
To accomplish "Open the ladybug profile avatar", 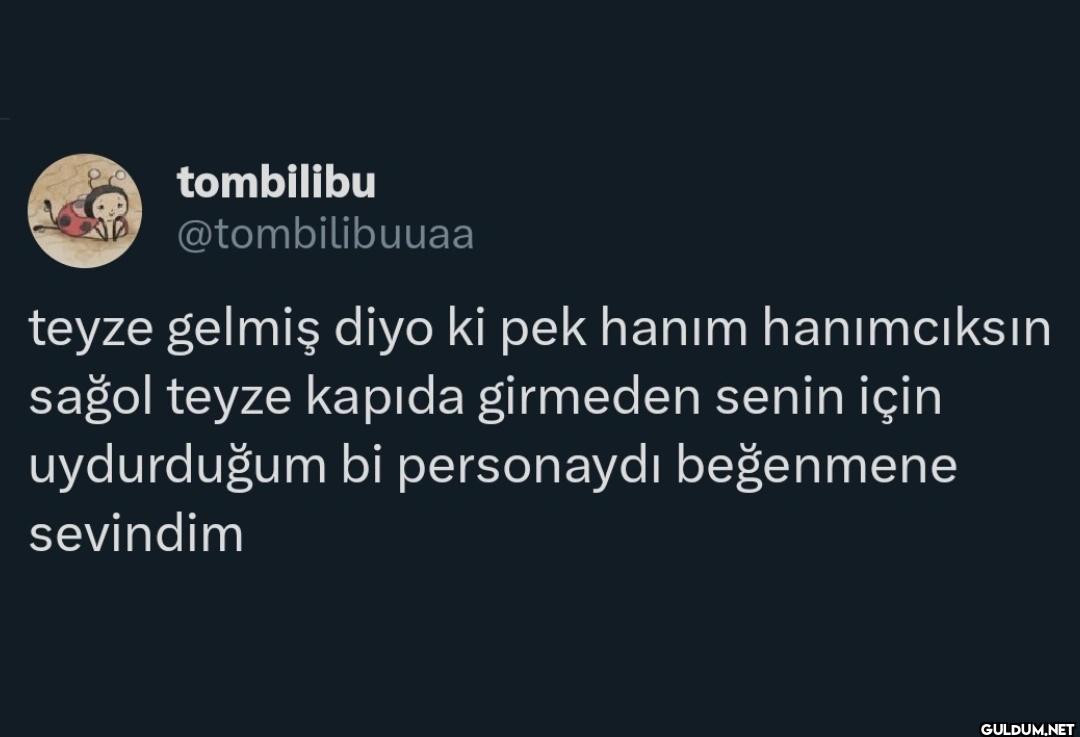I will [85, 210].
